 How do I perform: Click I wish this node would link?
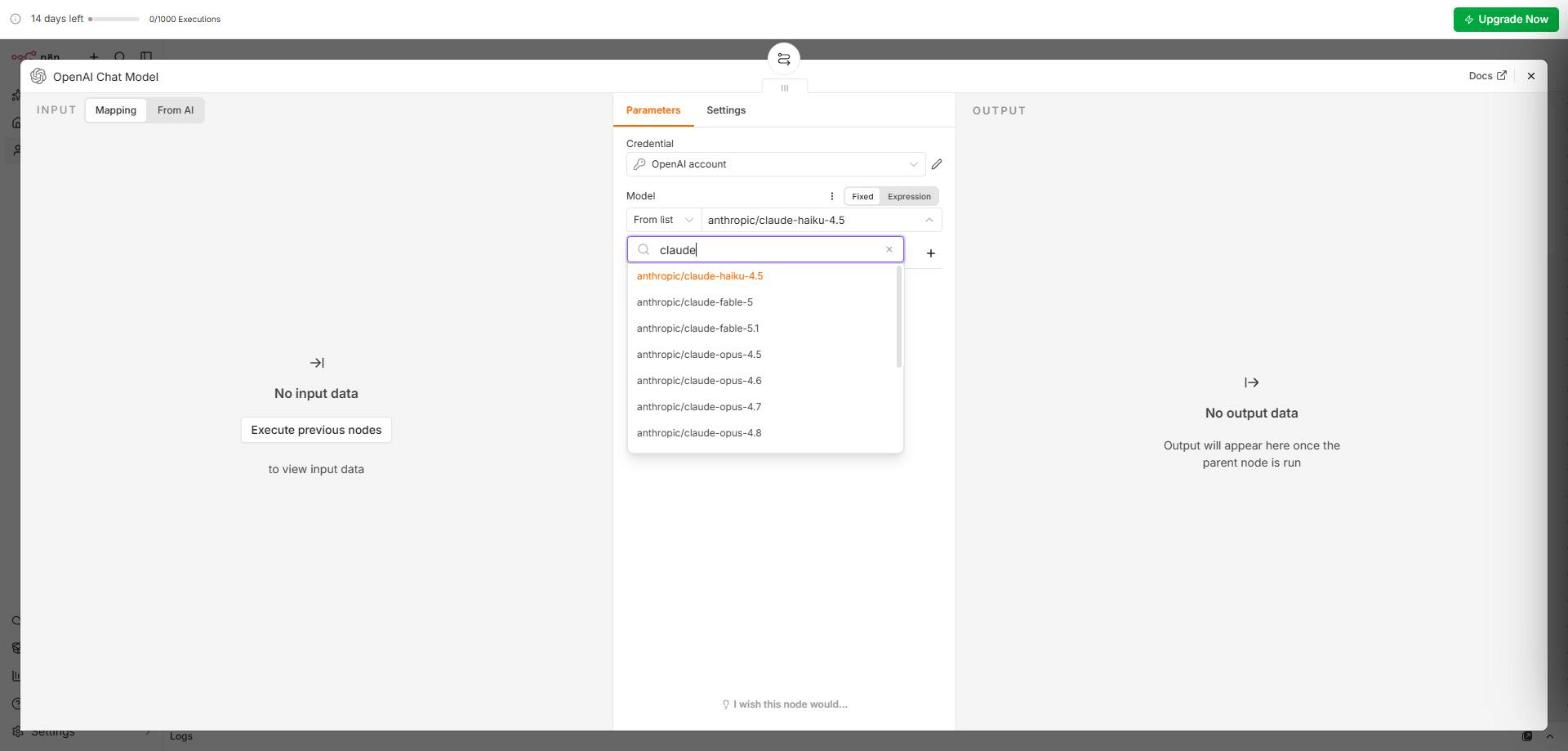pos(784,704)
